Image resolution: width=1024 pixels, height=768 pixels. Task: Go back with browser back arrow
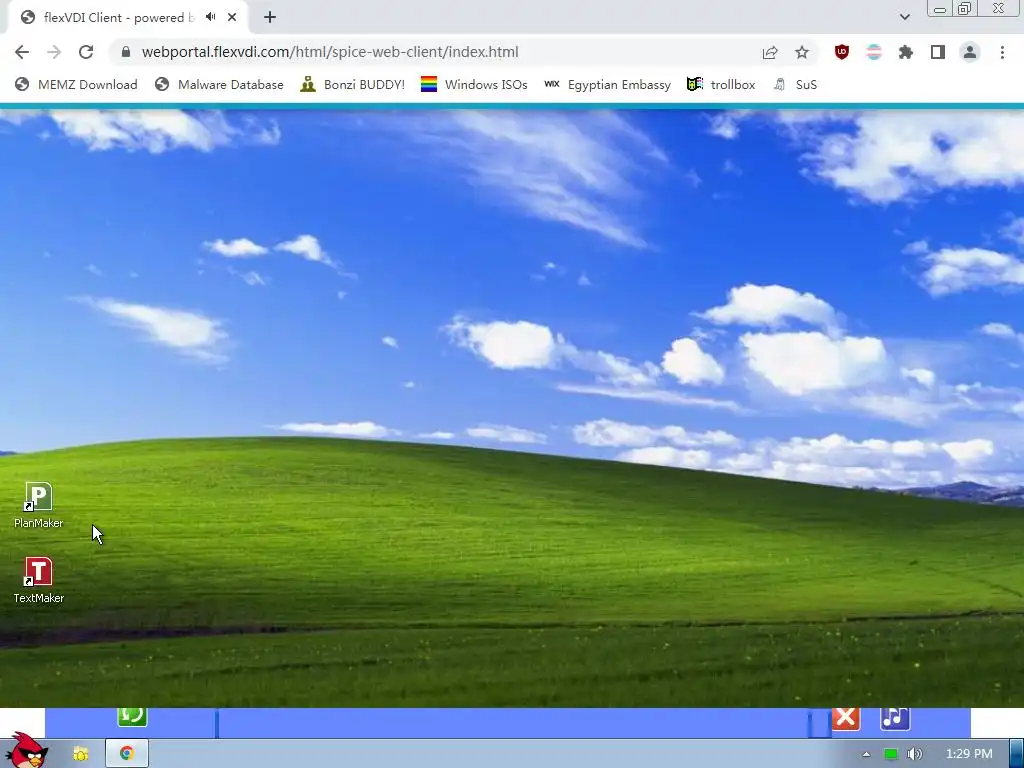coord(22,52)
